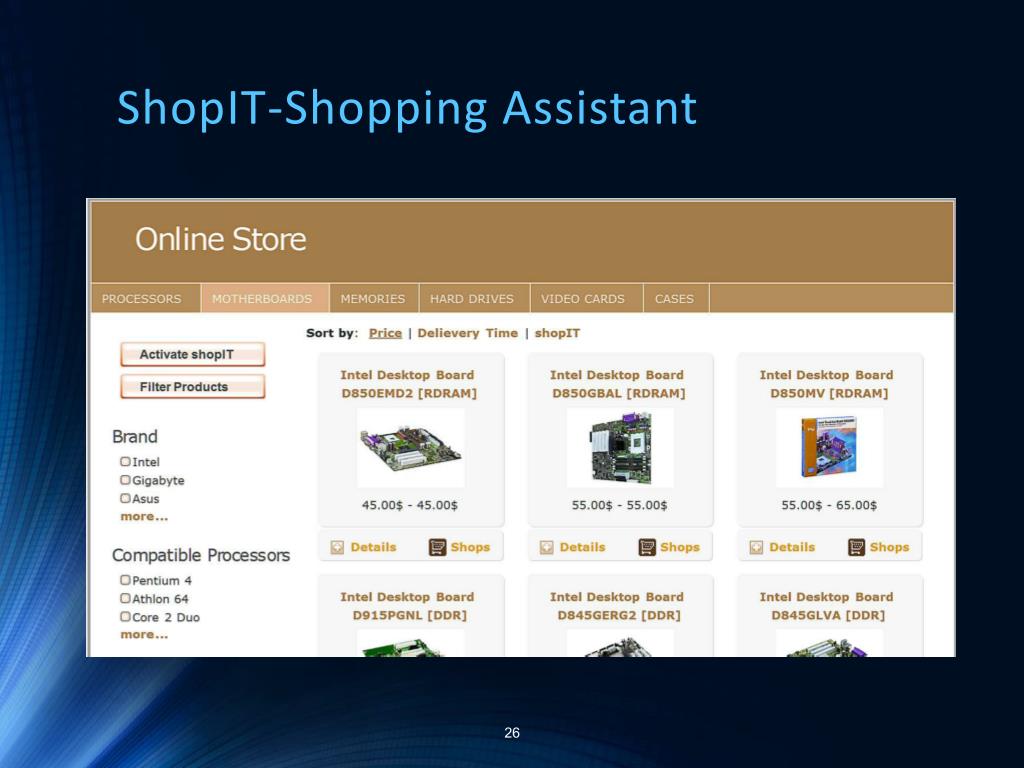Screen dimensions: 1024x768
Task: Open Details link for D850MV board
Action: tap(792, 547)
